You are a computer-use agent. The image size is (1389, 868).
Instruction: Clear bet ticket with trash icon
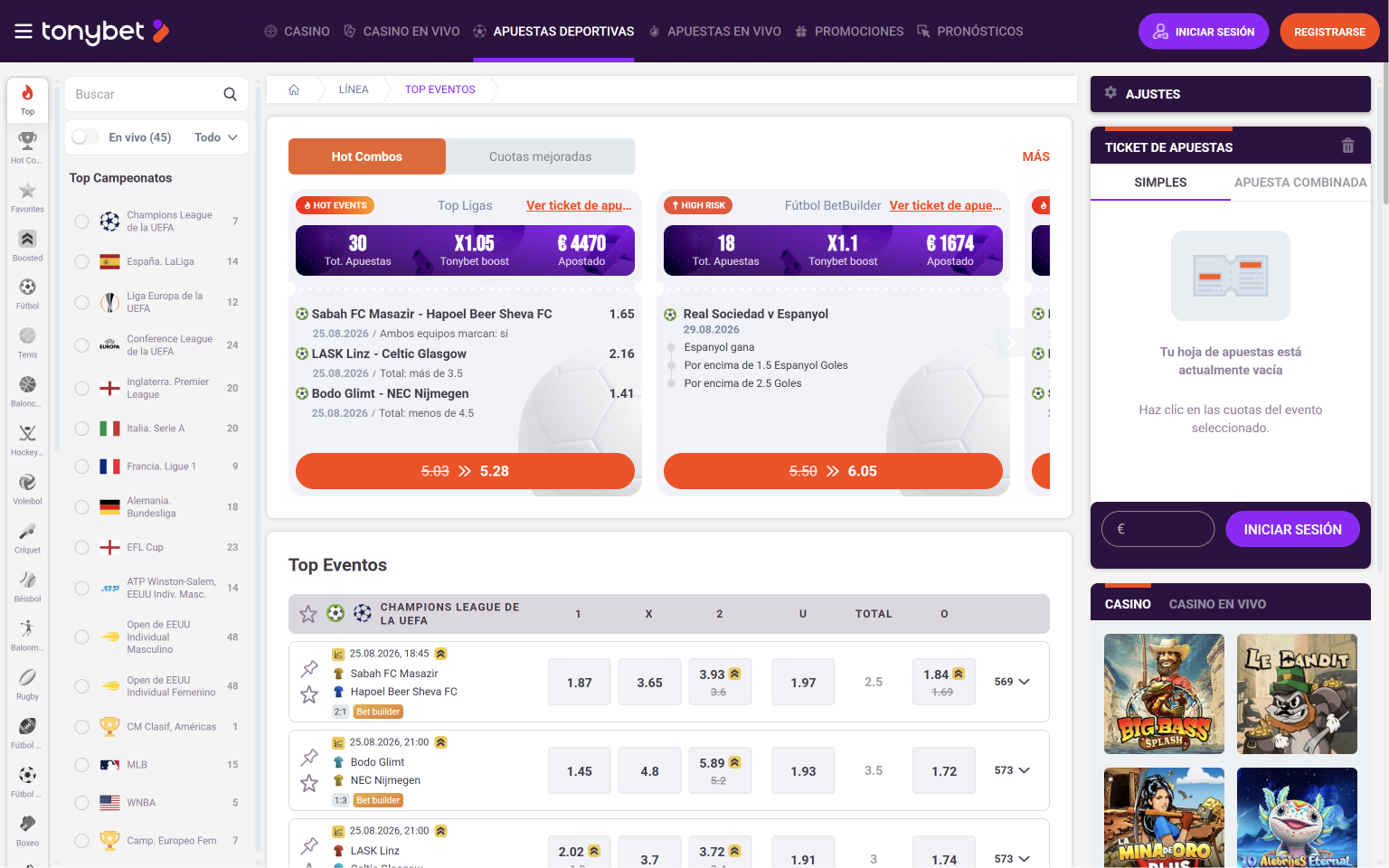tap(1347, 146)
